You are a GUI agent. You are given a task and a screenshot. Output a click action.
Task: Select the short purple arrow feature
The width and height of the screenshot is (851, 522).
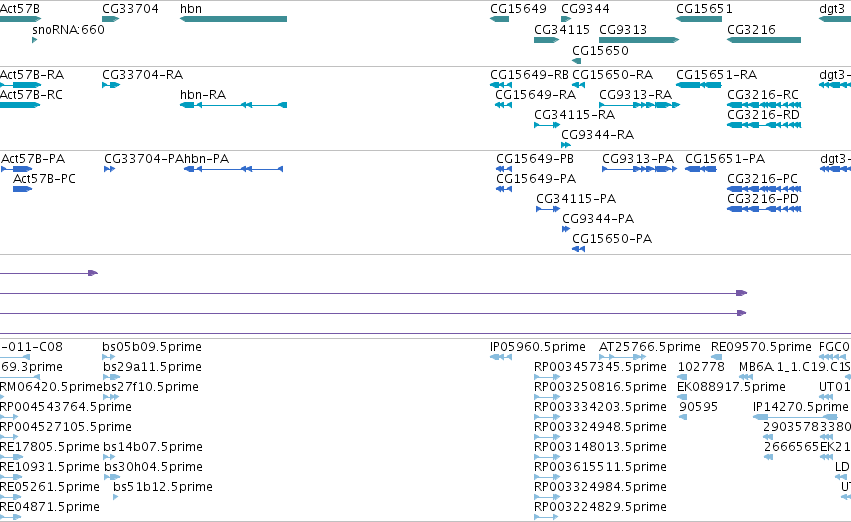tap(49, 273)
